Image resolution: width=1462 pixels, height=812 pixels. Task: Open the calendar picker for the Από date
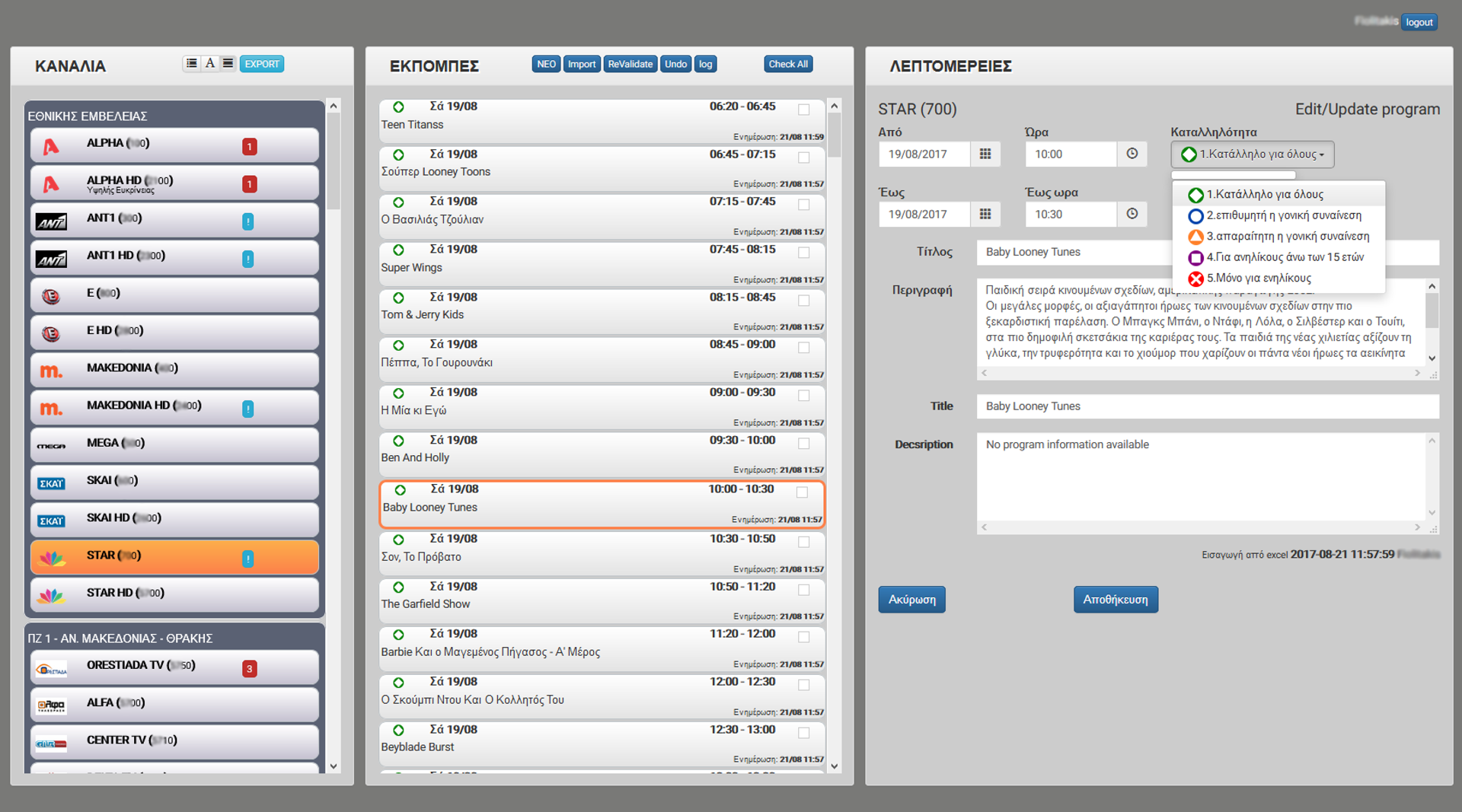coord(985,154)
